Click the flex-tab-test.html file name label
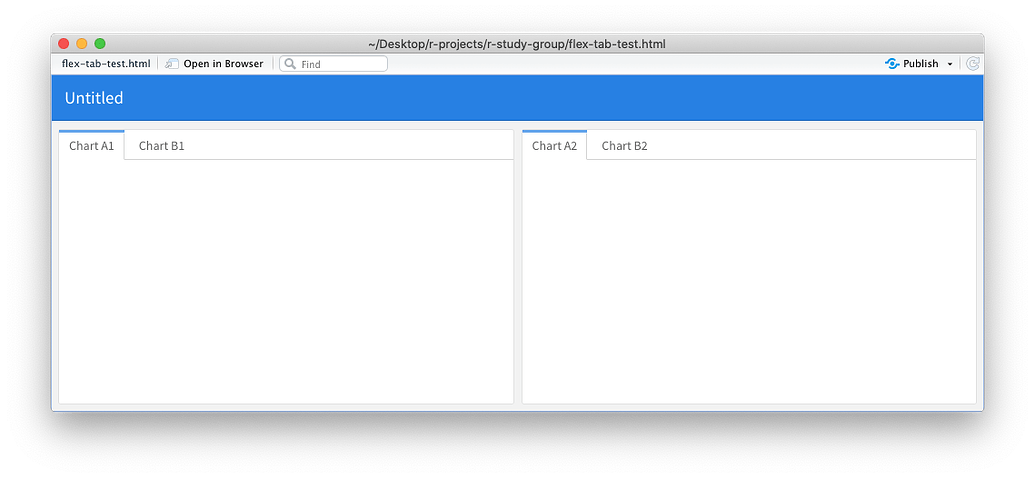The image size is (1035, 478). tap(106, 64)
